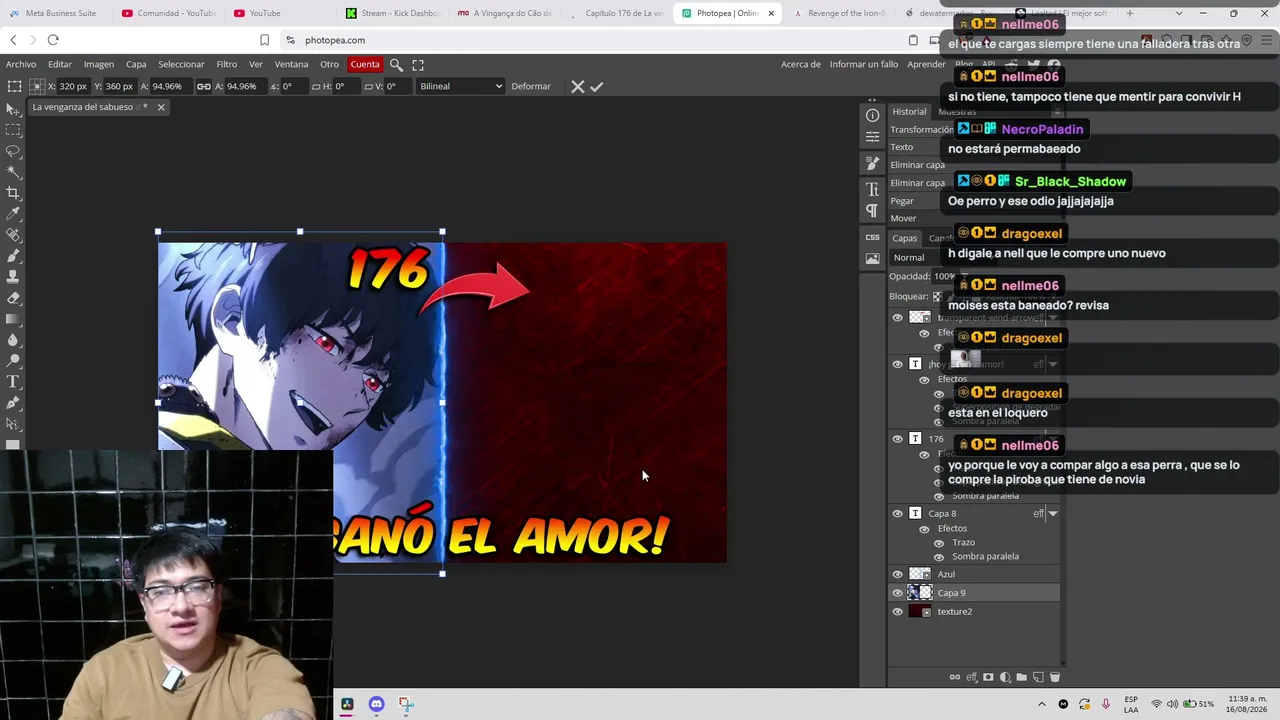Click the delete layer trash icon
The image size is (1280, 720).
click(1054, 677)
